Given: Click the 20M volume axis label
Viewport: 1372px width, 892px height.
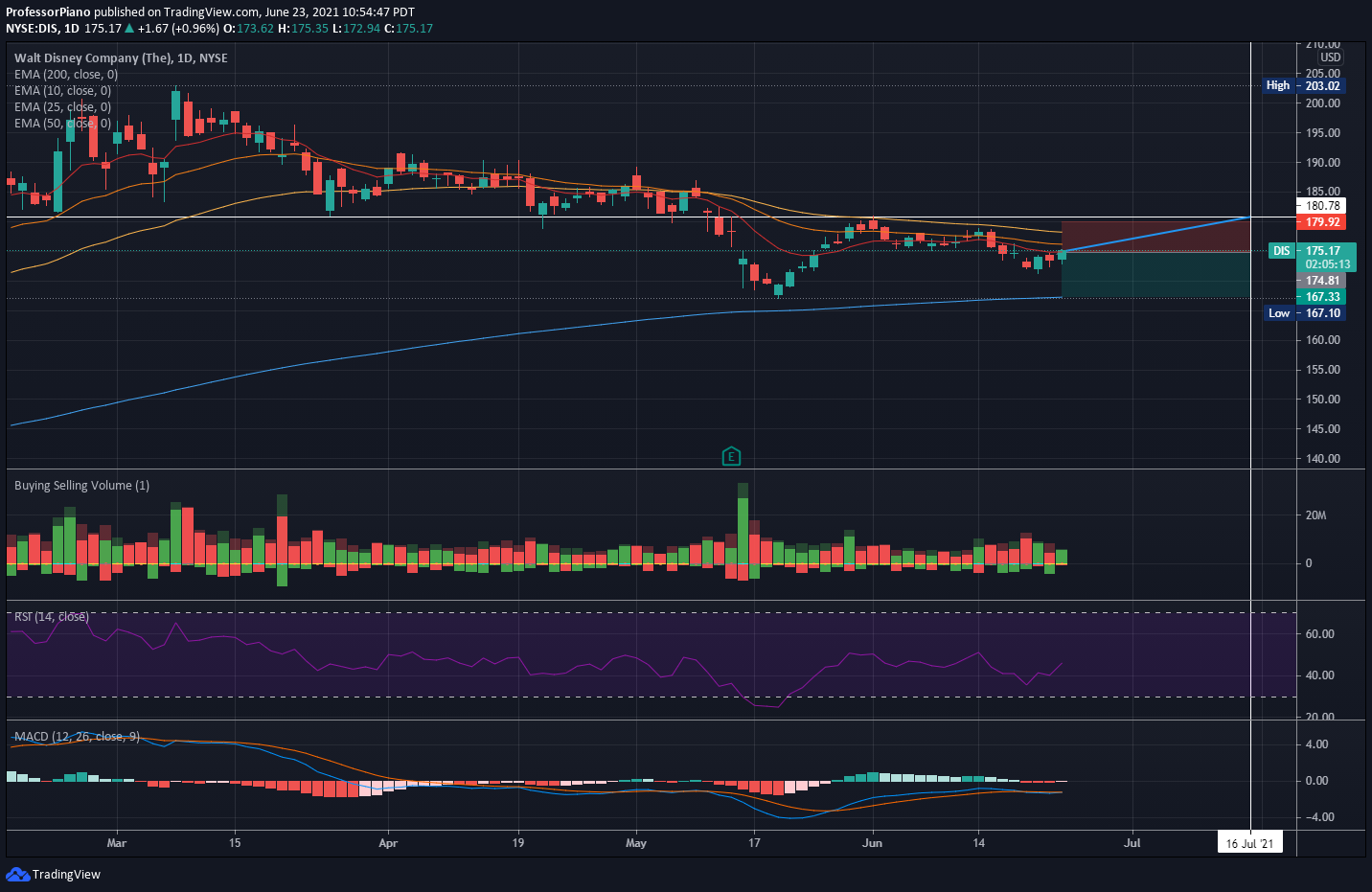Looking at the screenshot, I should point(1315,515).
